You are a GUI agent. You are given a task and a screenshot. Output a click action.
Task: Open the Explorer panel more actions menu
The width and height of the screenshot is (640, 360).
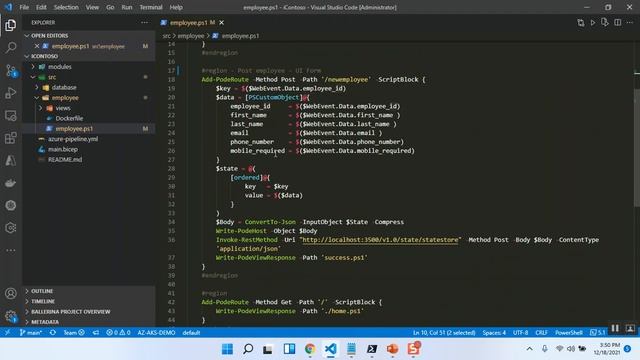tap(144, 22)
